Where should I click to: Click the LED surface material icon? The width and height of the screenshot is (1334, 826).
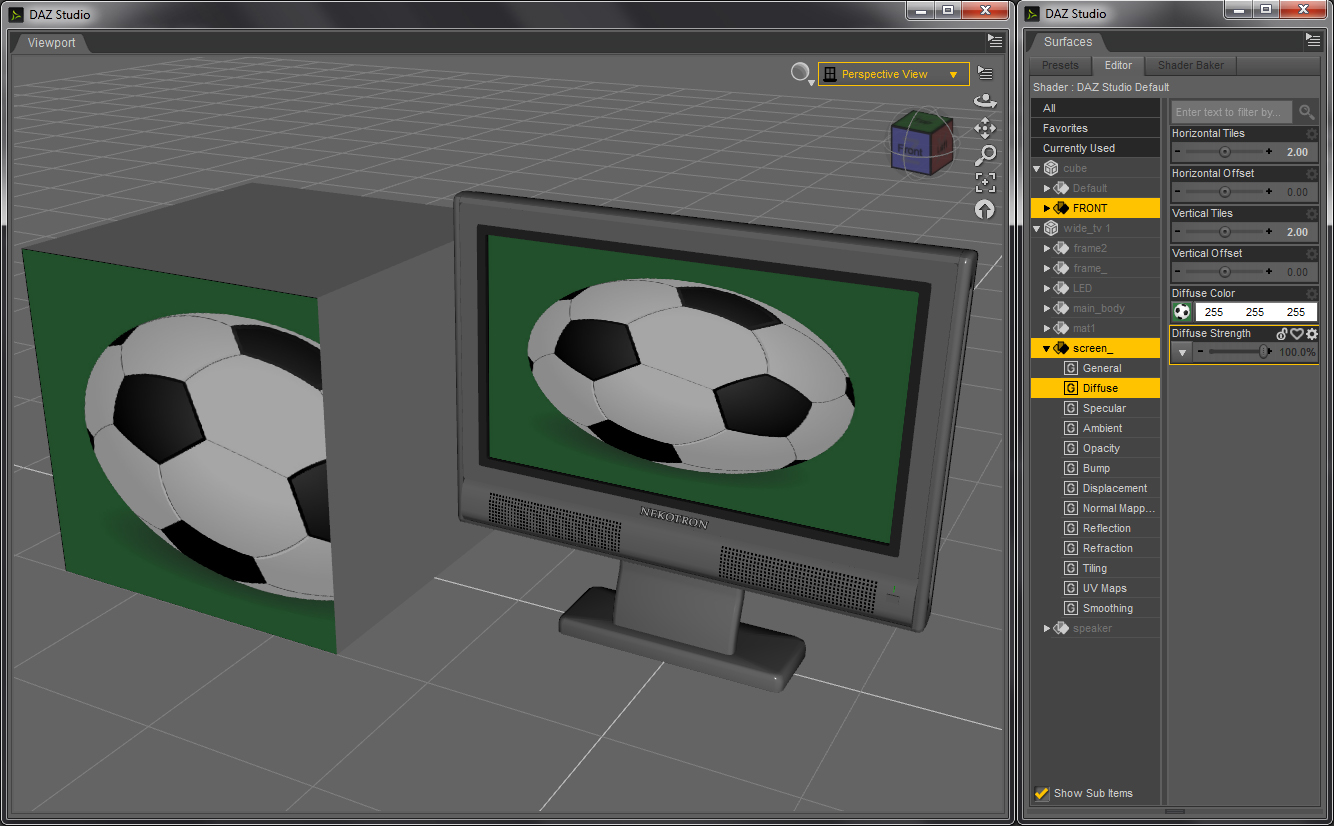pyautogui.click(x=1061, y=288)
